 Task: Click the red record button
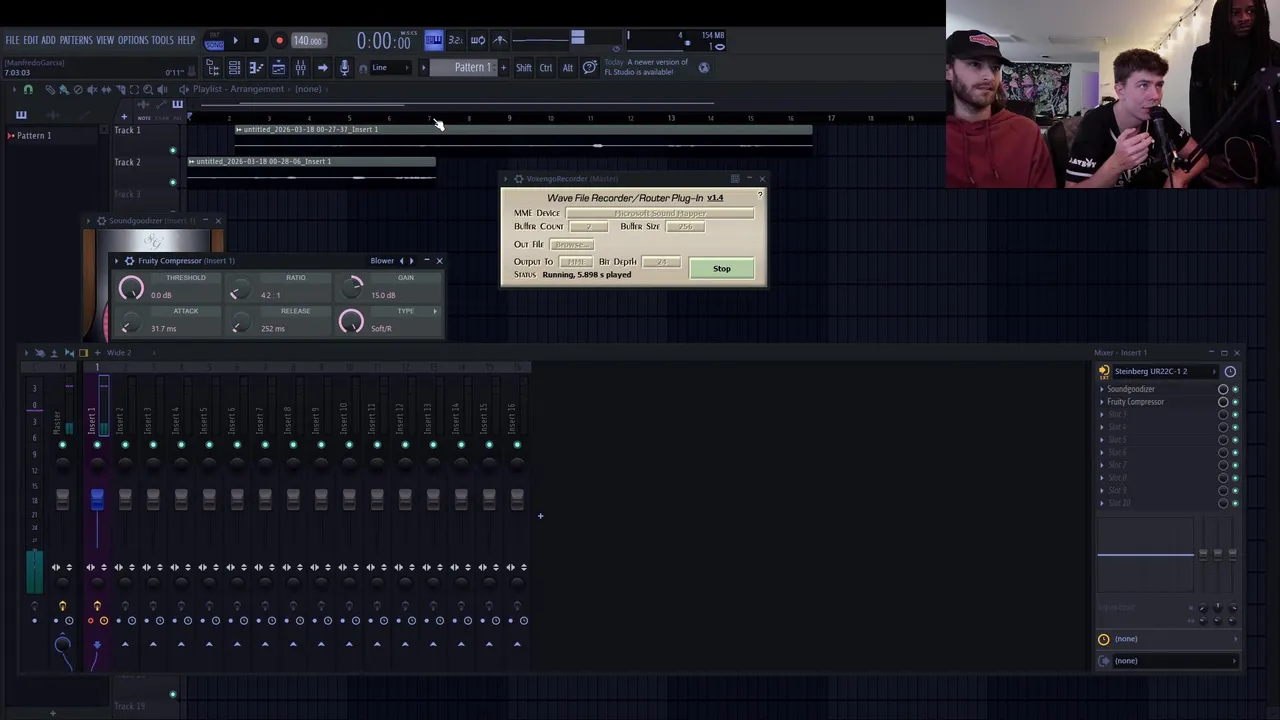pos(279,41)
